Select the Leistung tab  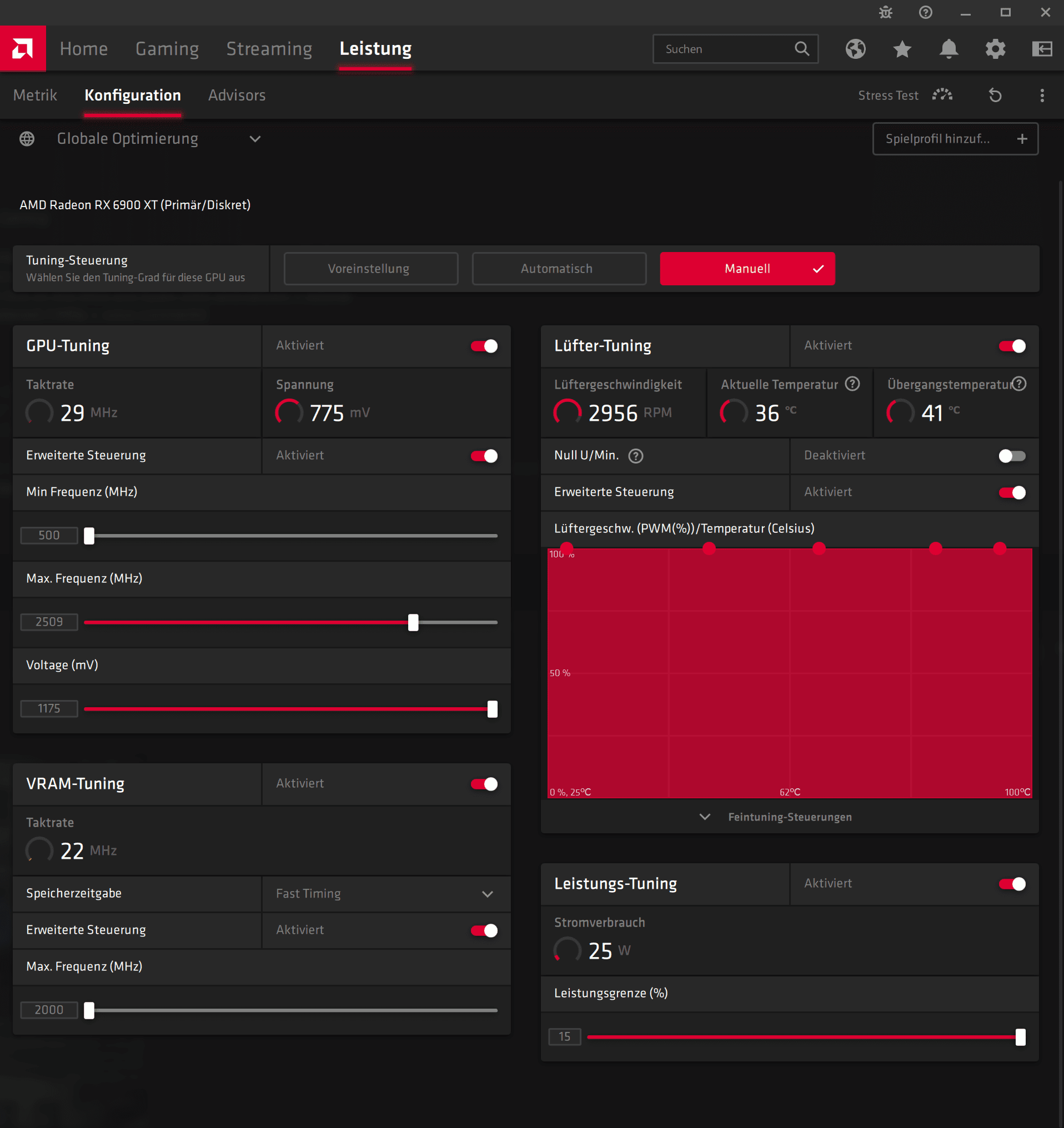pyautogui.click(x=375, y=49)
